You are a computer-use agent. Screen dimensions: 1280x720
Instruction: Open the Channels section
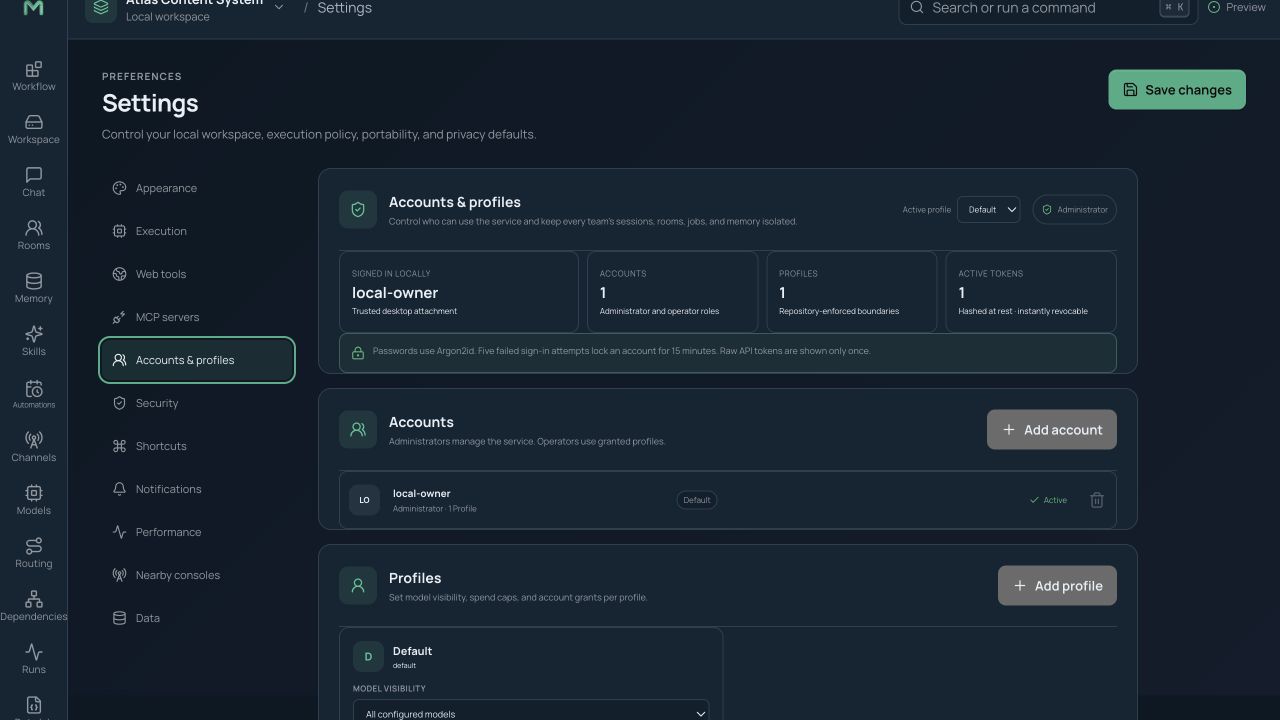pyautogui.click(x=33, y=447)
